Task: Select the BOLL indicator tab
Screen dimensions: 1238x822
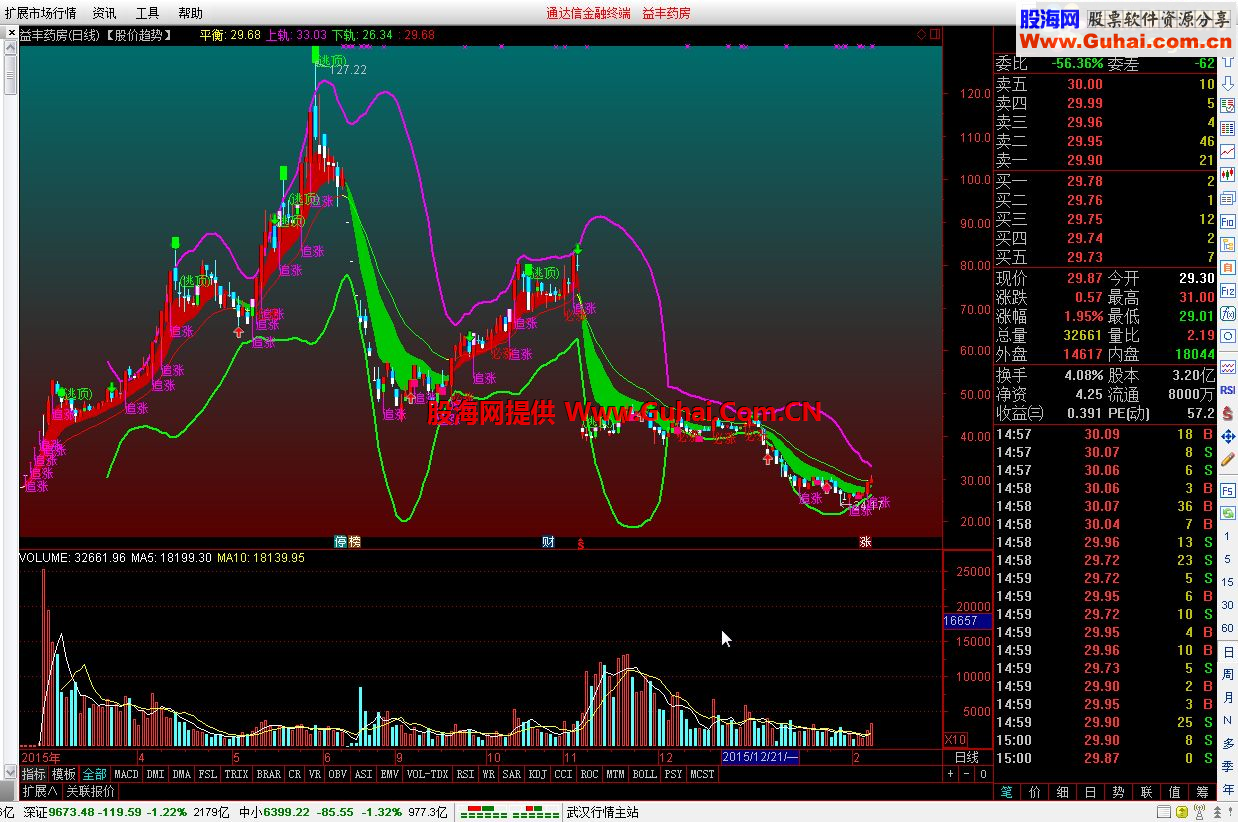Action: tap(645, 774)
